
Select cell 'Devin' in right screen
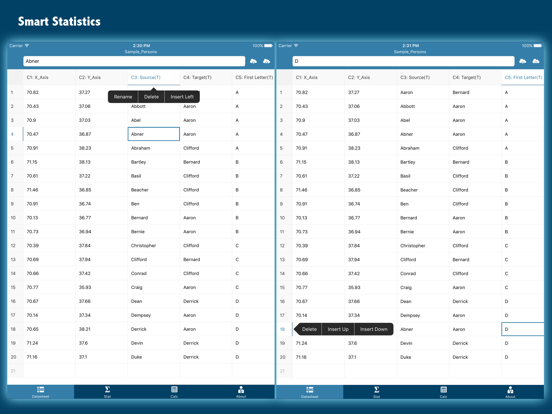423,343
